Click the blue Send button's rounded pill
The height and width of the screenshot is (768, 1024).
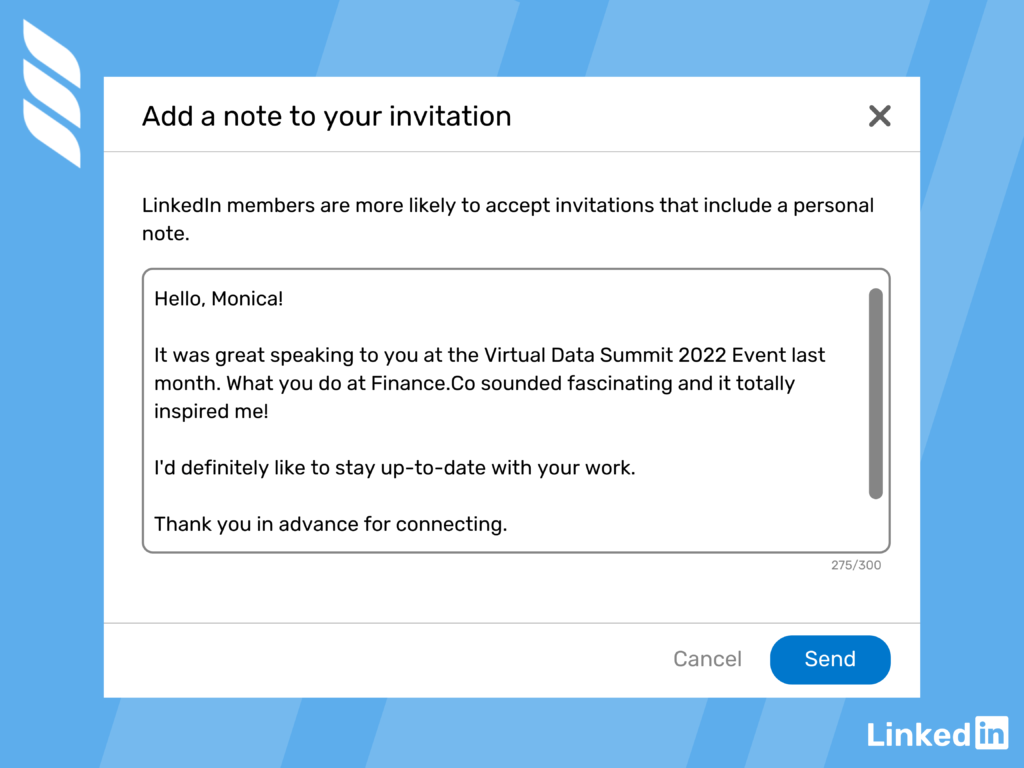pos(830,659)
